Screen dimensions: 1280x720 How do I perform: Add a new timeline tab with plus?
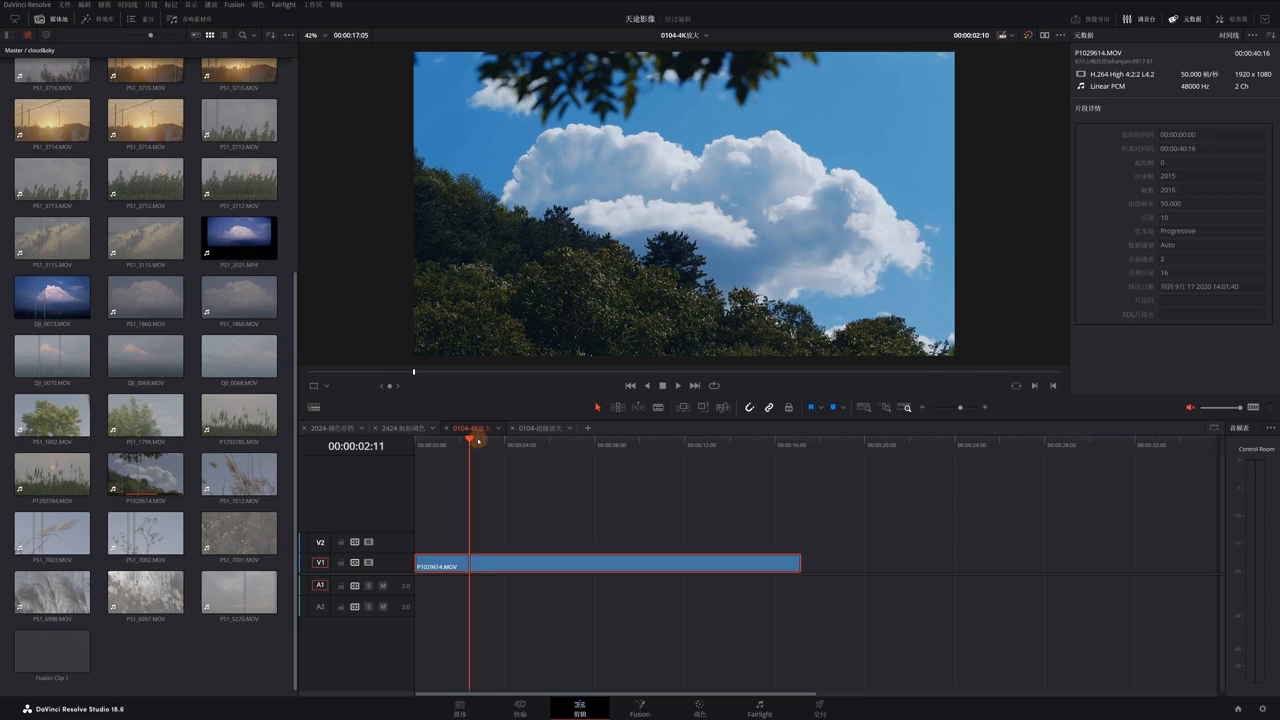tap(588, 428)
